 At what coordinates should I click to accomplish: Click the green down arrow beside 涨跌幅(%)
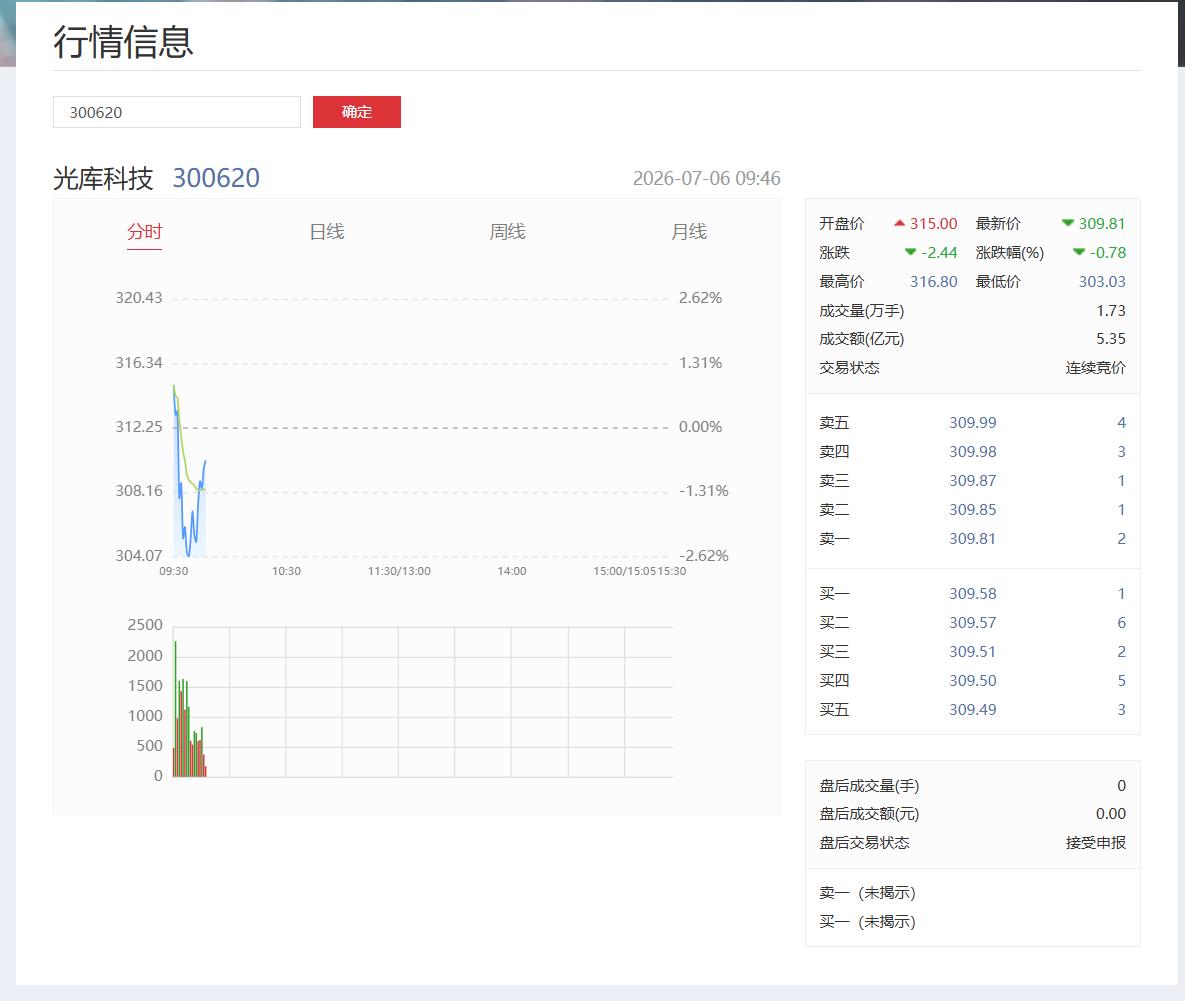coord(1079,252)
